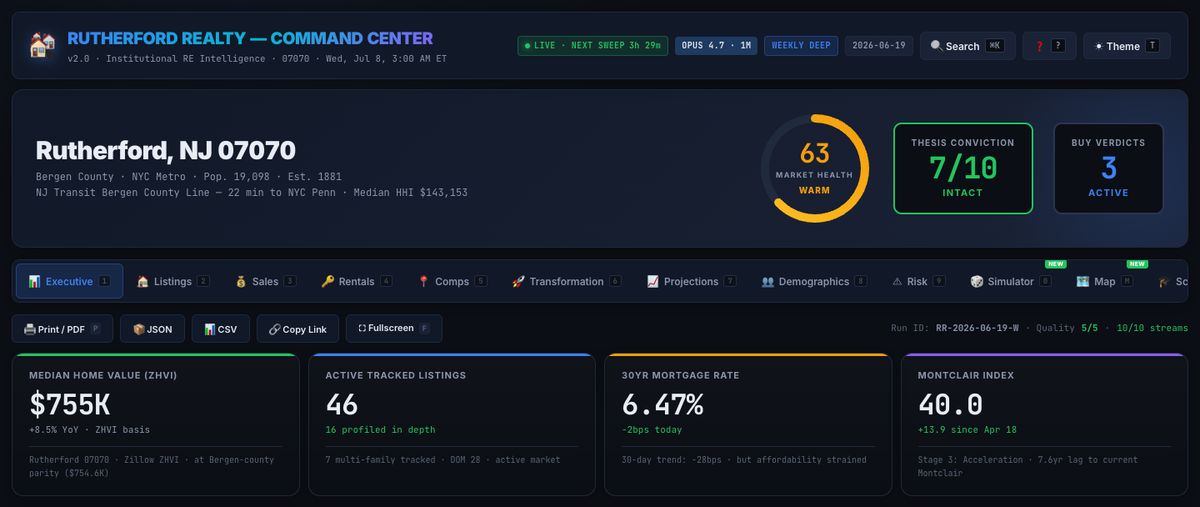Click Rutherford, NJ 07070 heading

(x=165, y=151)
